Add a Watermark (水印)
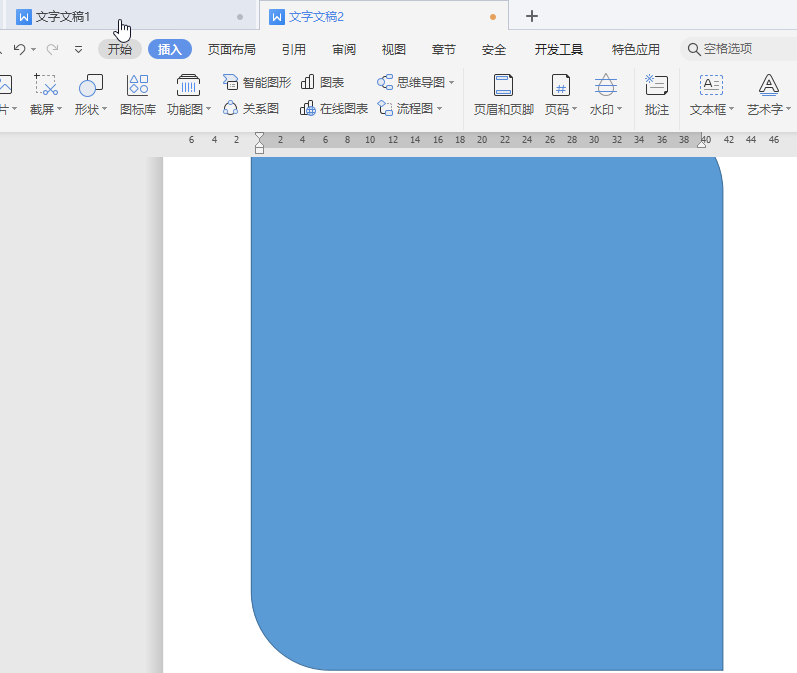Screen dimensions: 797x673 coord(605,95)
